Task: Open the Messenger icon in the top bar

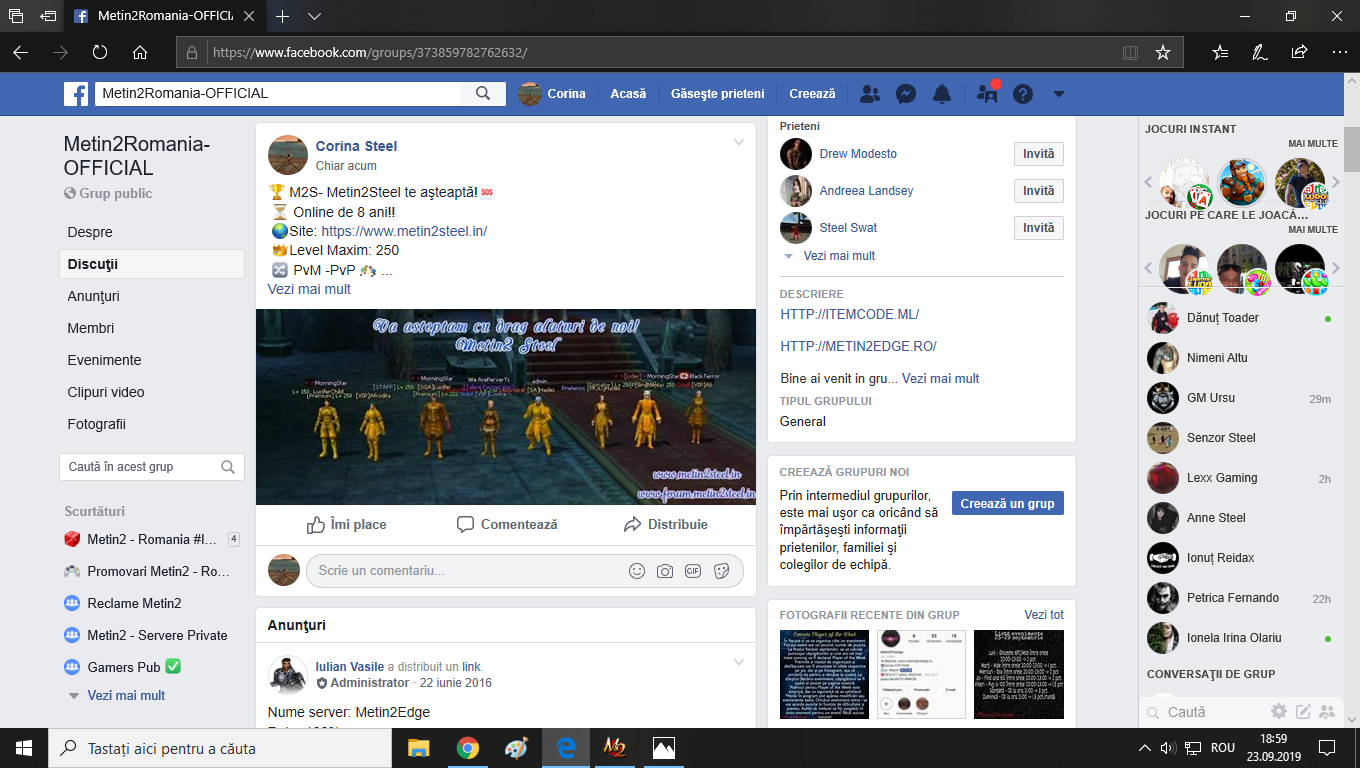Action: 906,94
